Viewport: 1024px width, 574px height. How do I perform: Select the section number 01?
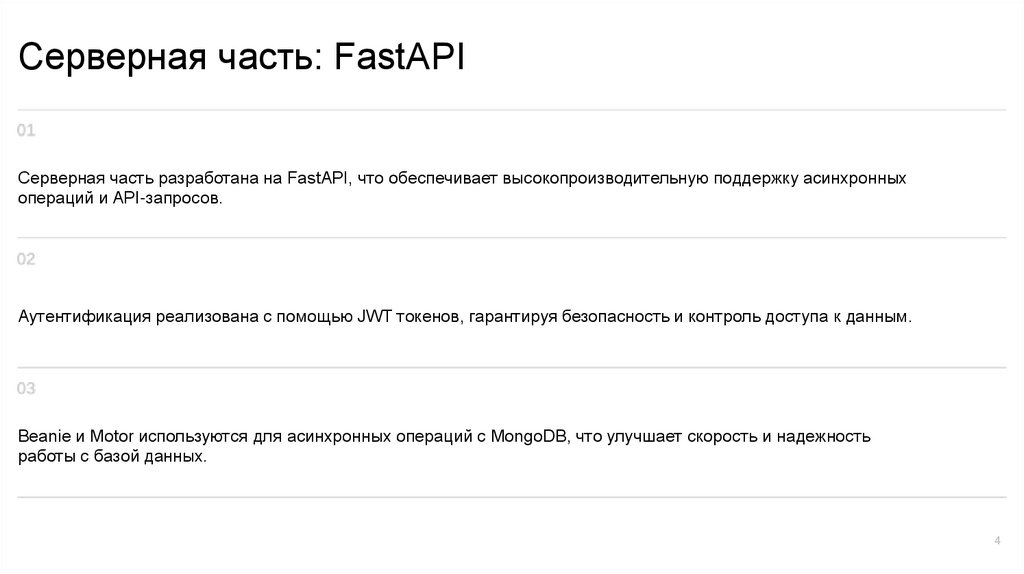[x=27, y=131]
